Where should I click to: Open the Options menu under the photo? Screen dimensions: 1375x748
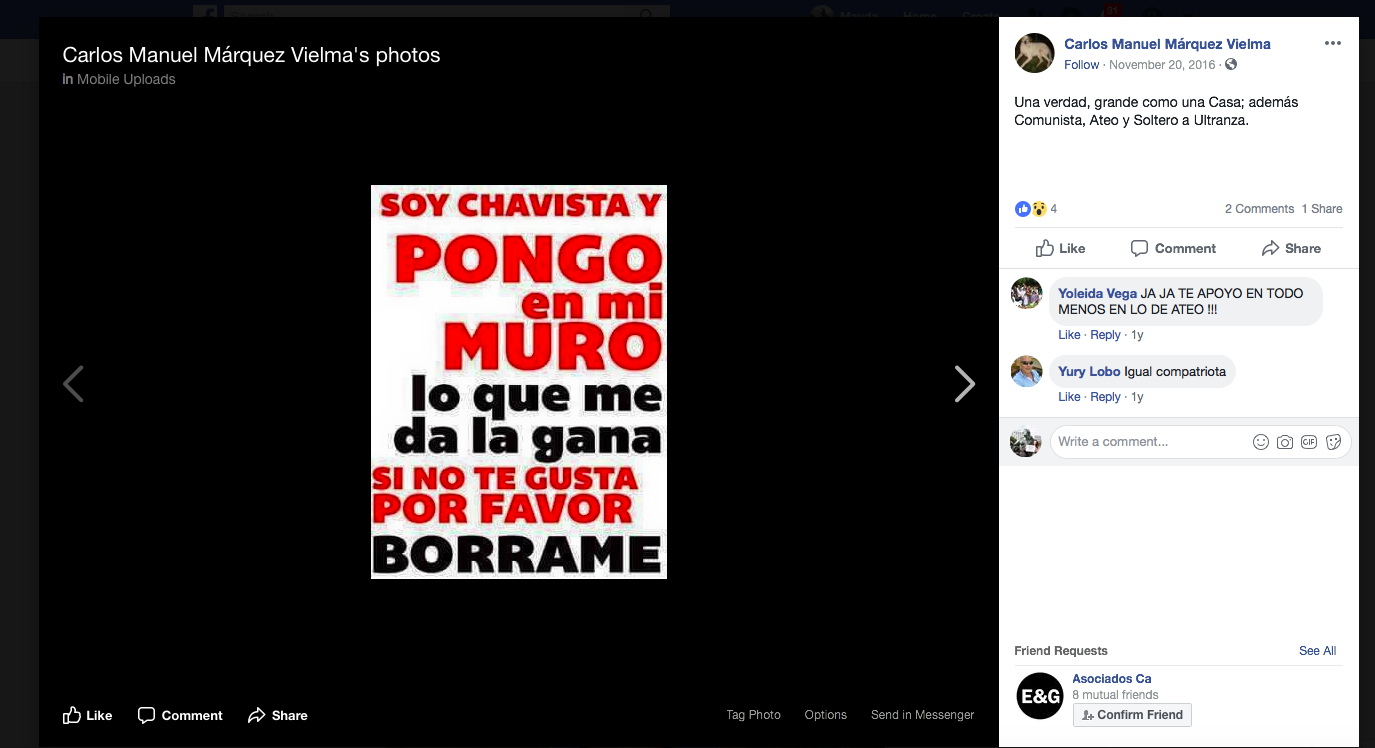tap(825, 715)
